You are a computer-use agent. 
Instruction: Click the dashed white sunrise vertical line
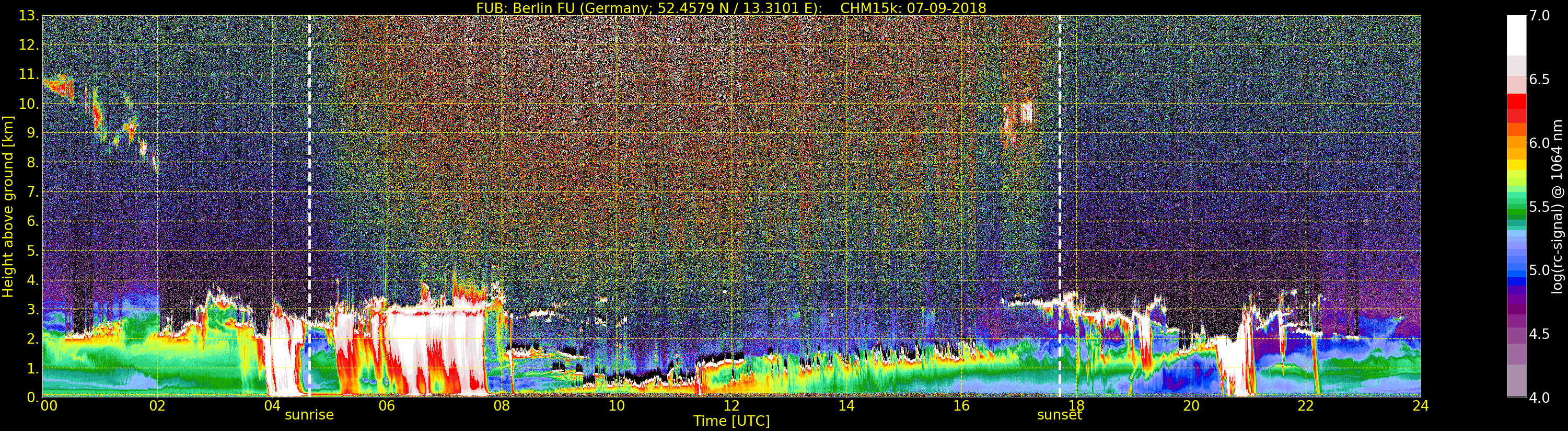pos(309,183)
